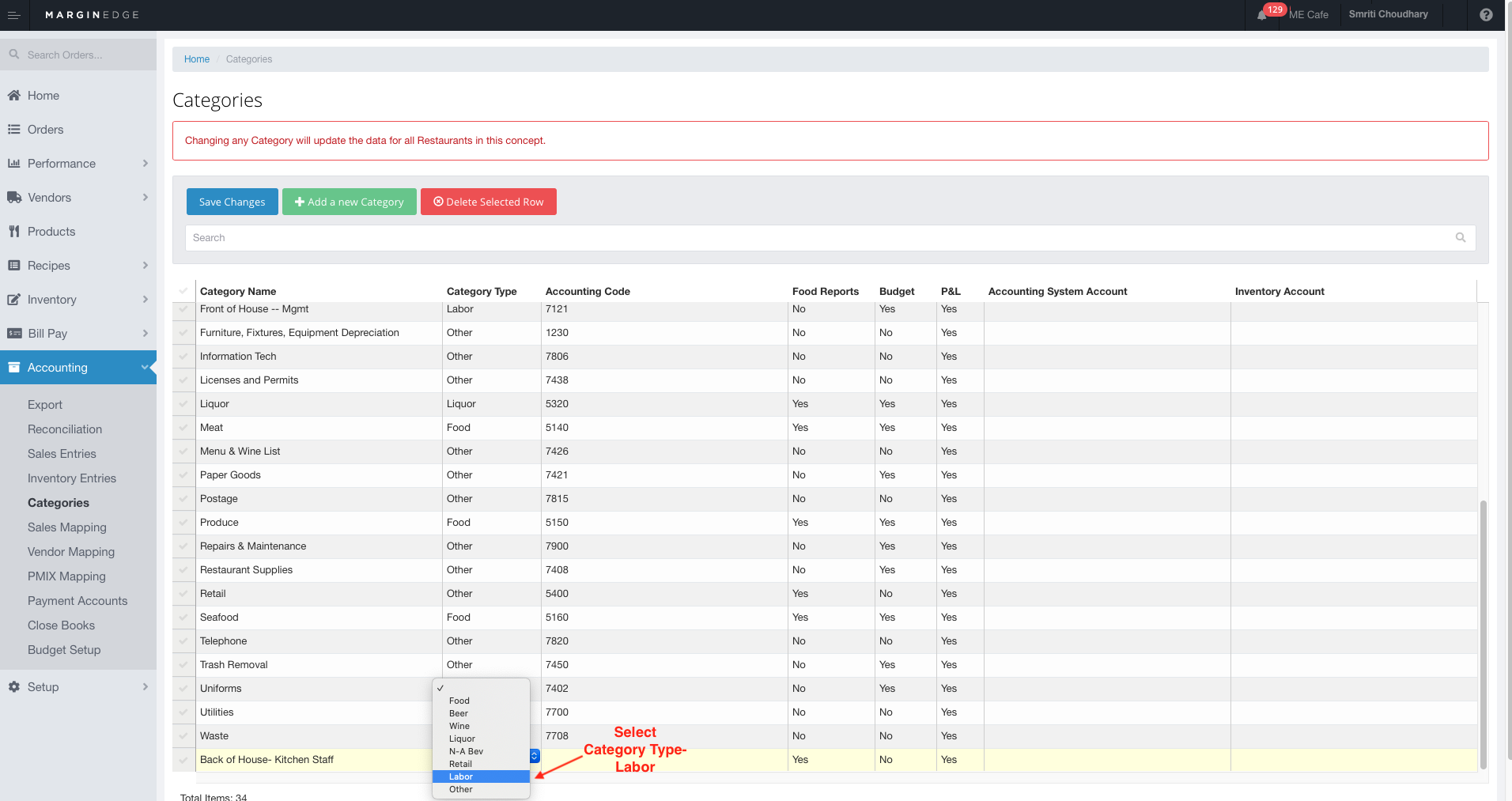Click the Save Changes button
This screenshot has width=1512, height=801.
[232, 202]
